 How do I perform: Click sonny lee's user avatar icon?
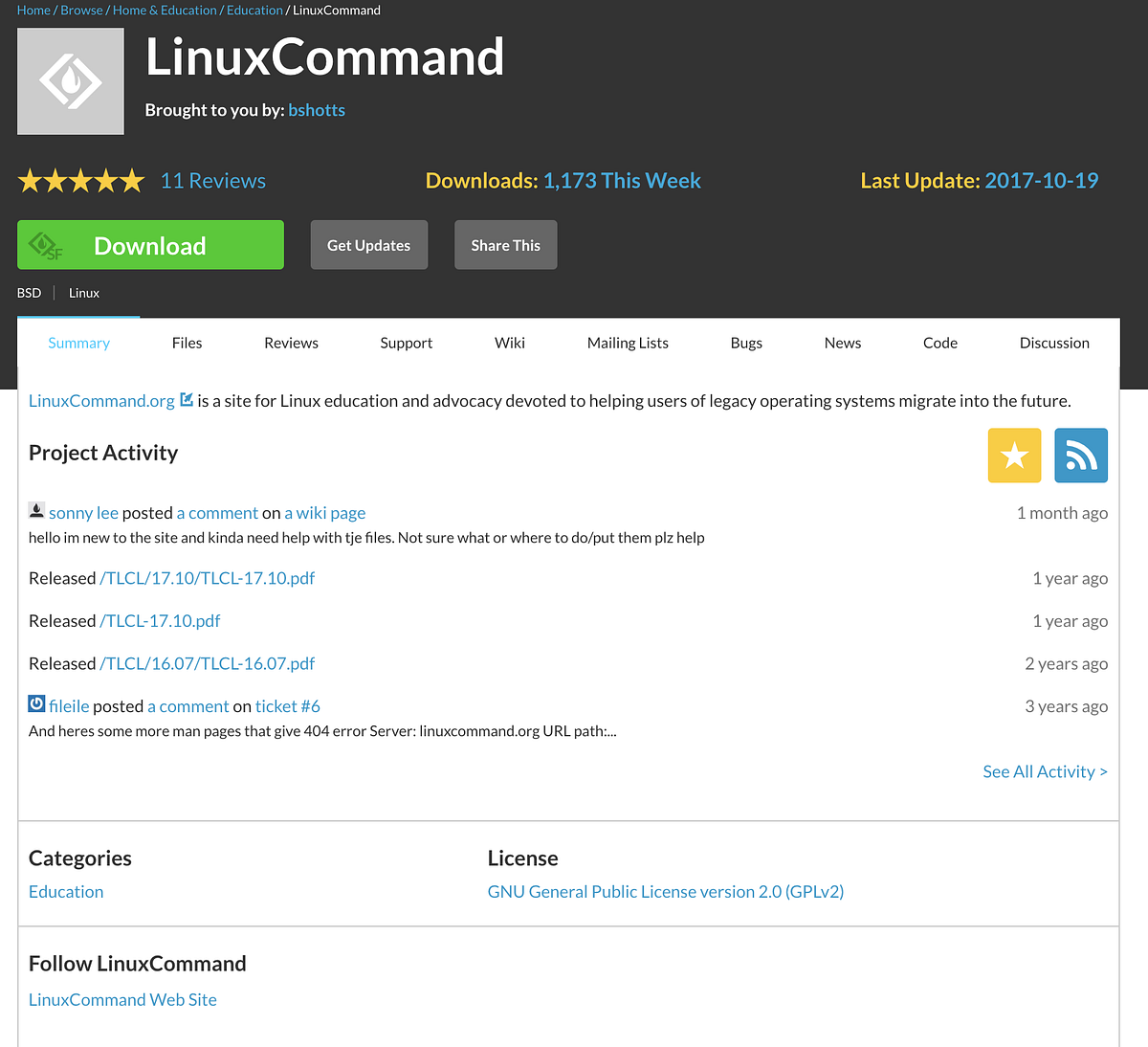[x=36, y=512]
